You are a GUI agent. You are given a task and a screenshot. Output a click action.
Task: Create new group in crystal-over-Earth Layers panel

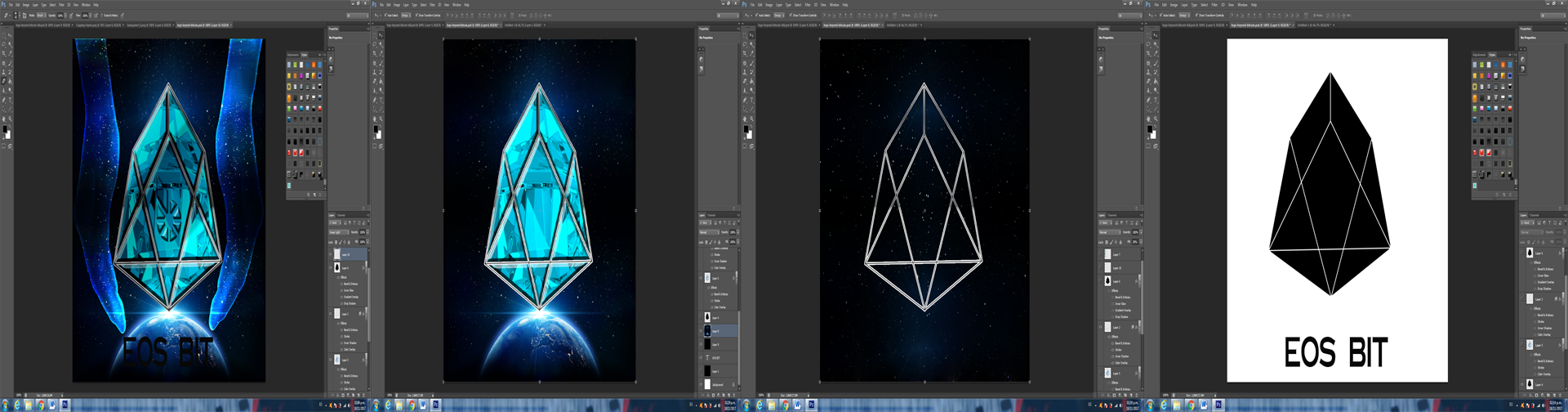724,395
